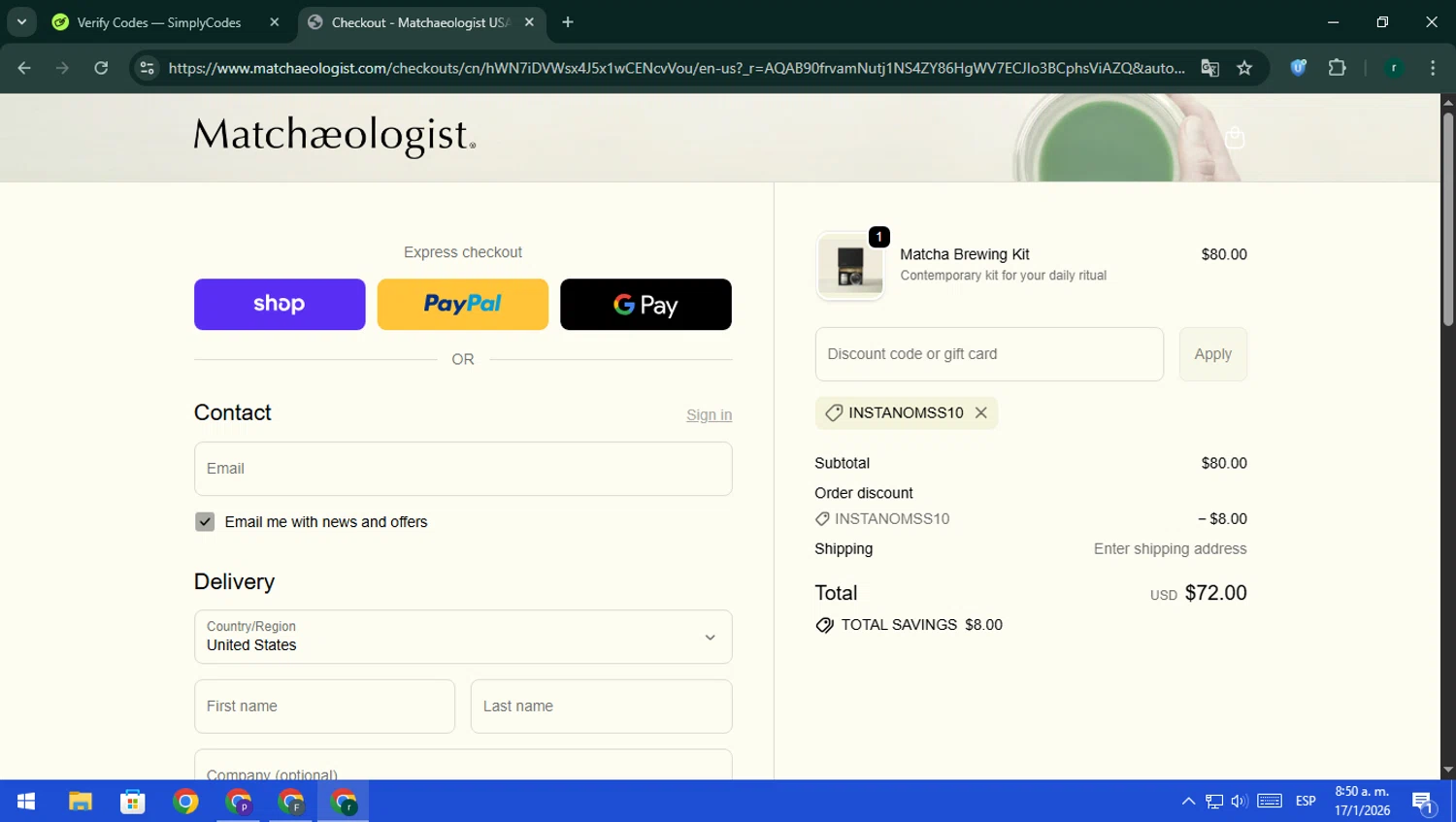Open the clock and date flyout
The width and height of the screenshot is (1456, 822).
[1362, 802]
